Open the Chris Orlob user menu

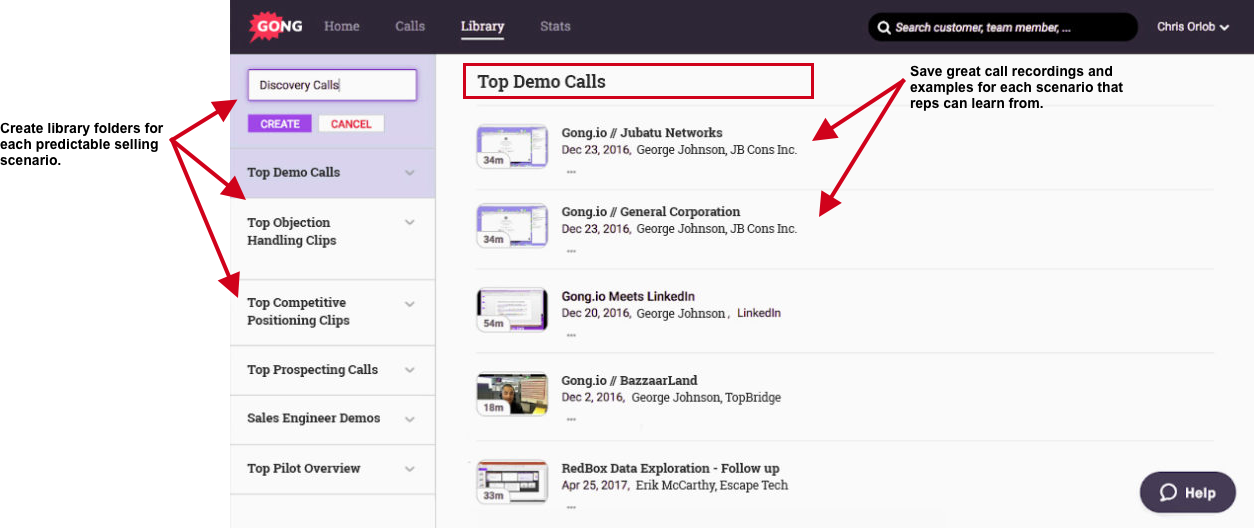[x=1193, y=27]
